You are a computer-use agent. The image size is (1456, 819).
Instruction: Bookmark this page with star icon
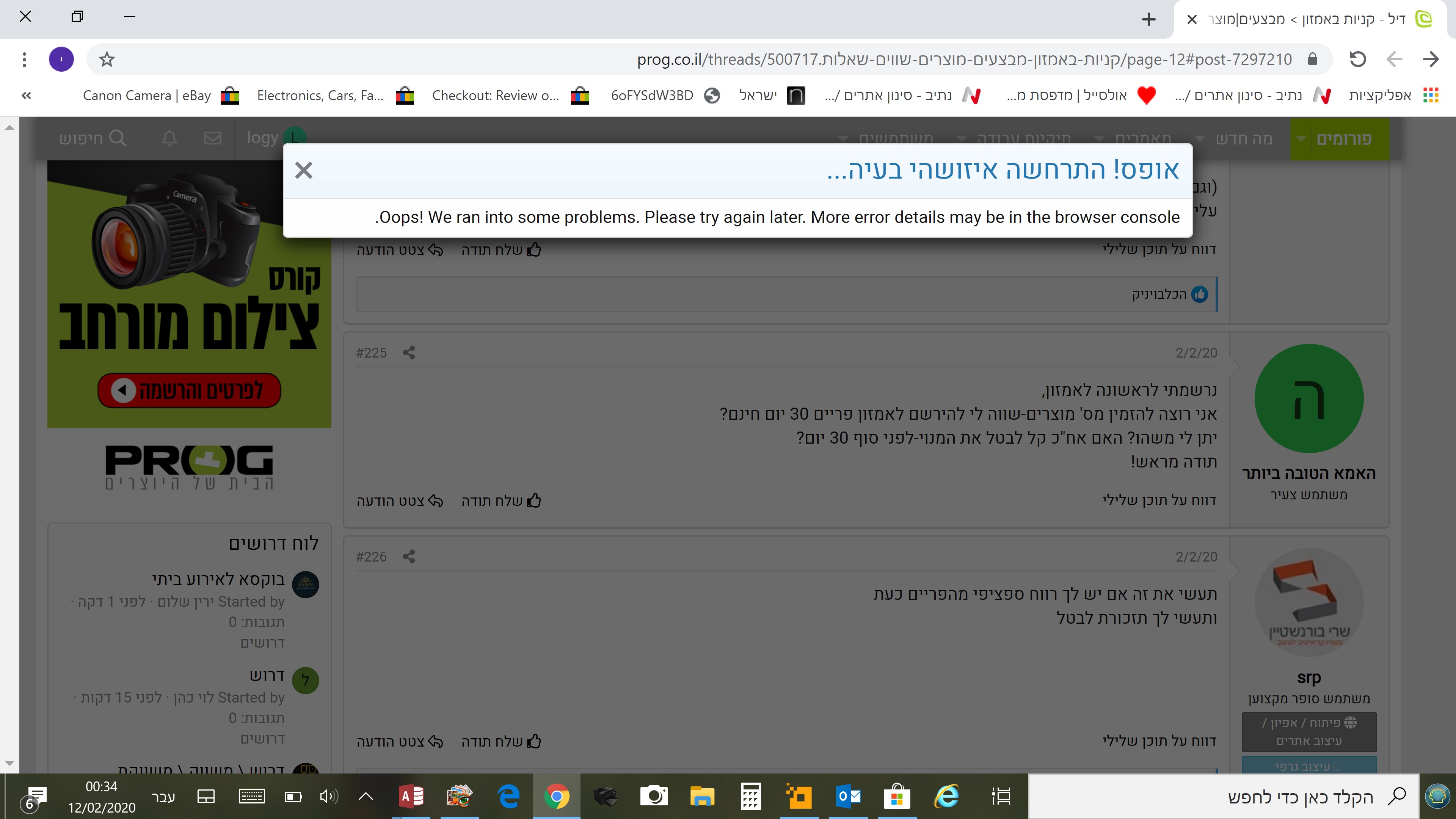(x=107, y=59)
